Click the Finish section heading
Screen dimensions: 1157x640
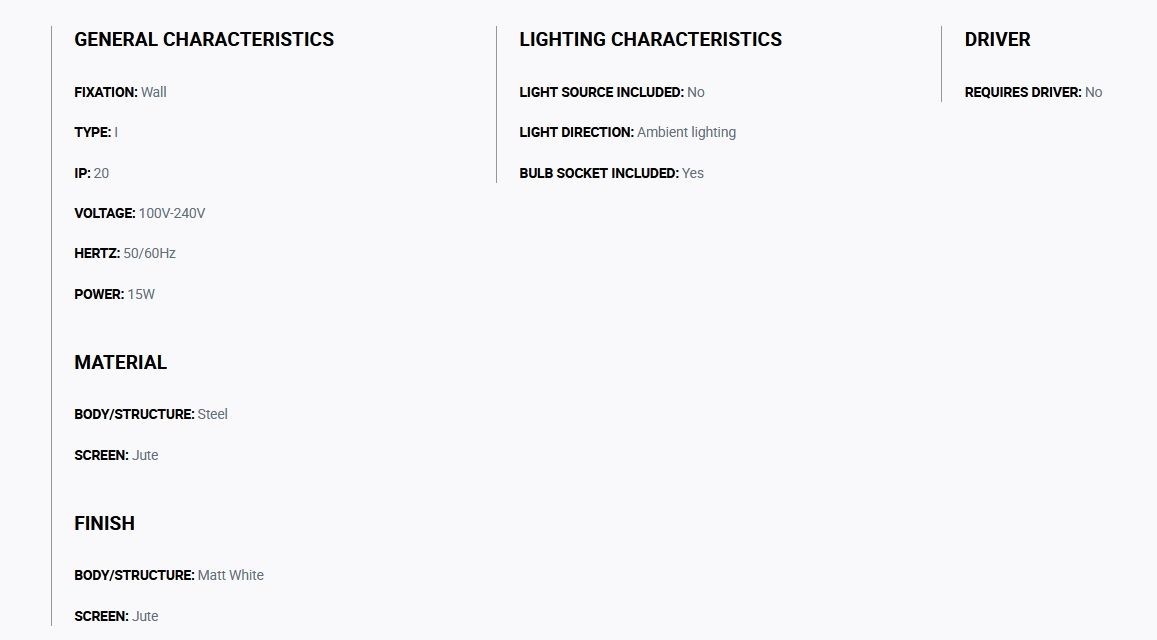coord(104,523)
